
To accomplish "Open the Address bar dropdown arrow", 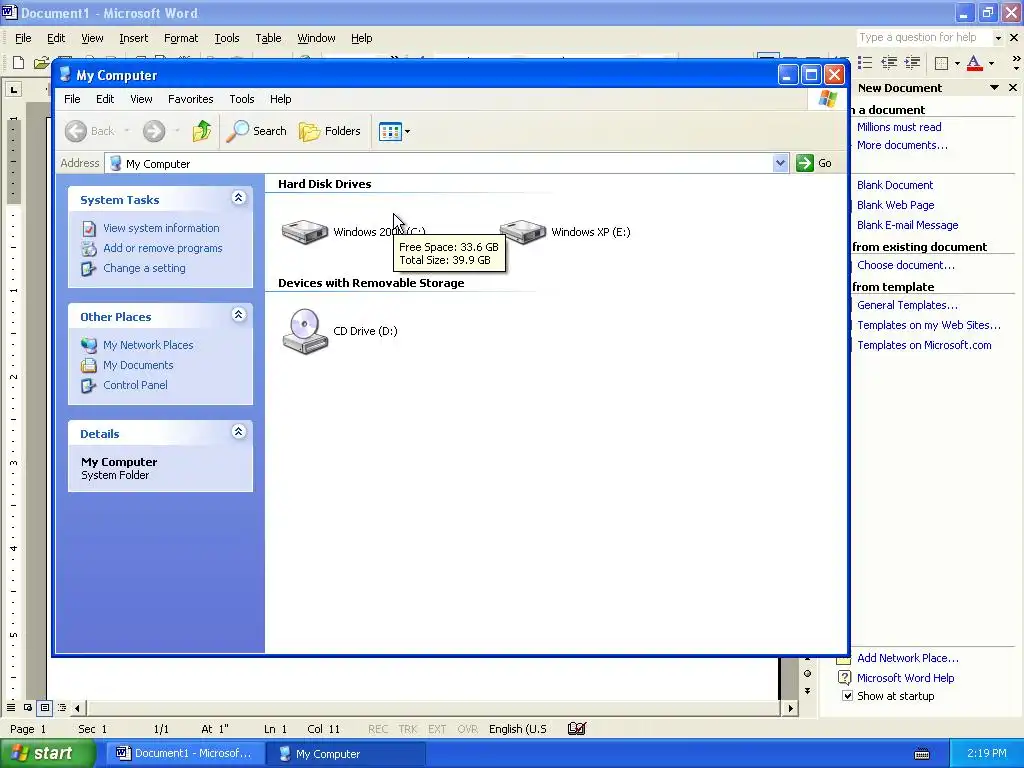I will point(780,163).
